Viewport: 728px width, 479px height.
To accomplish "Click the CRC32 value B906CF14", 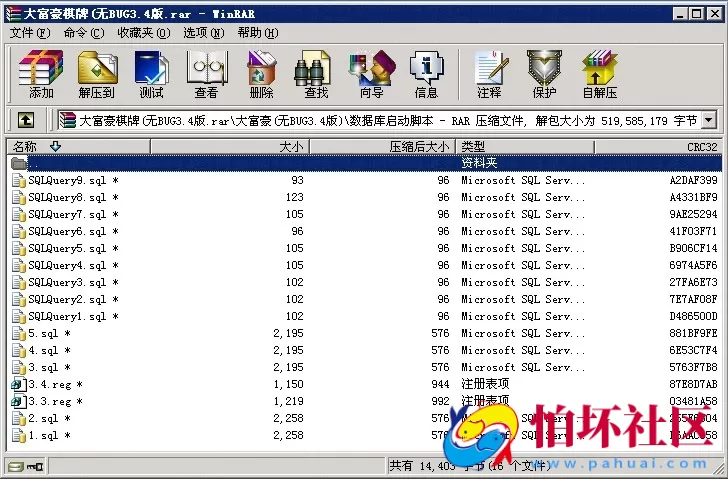I will tap(693, 248).
